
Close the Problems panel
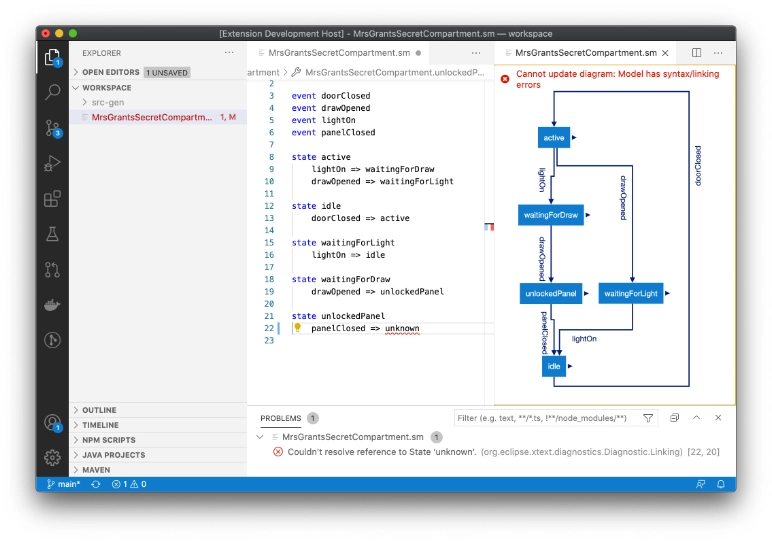pos(718,417)
